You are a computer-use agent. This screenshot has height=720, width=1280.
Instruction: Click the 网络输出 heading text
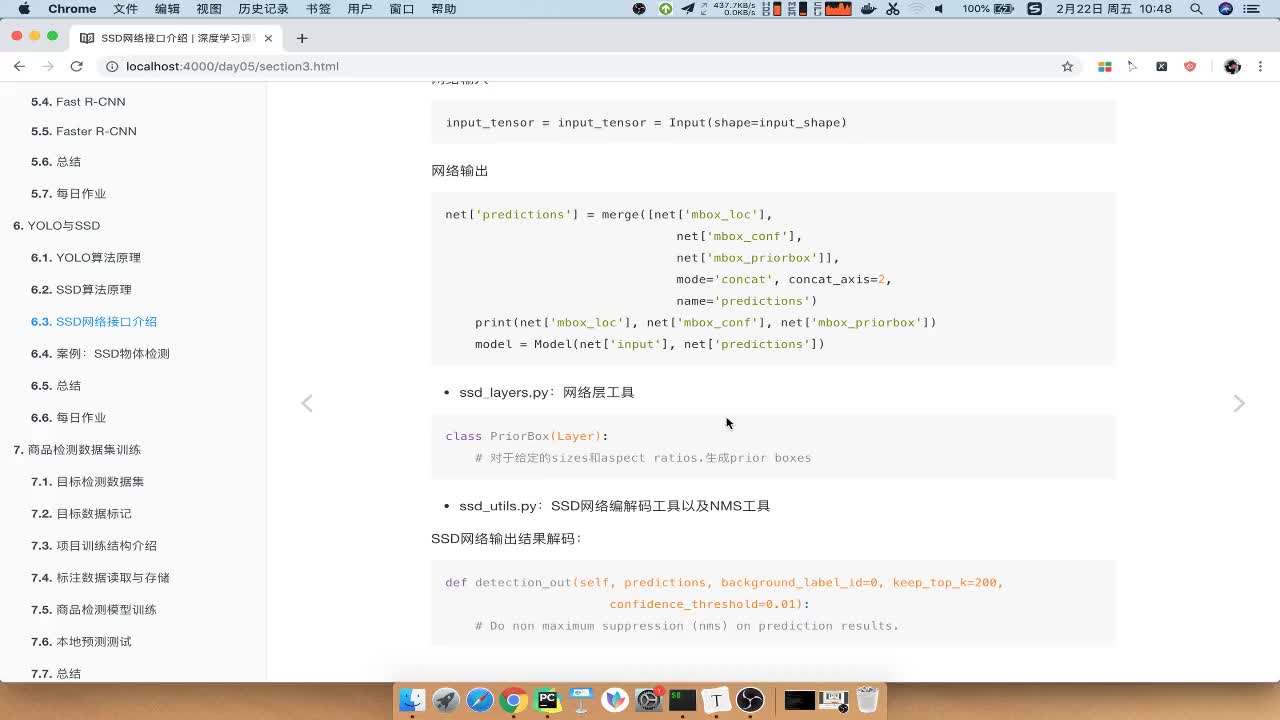(x=460, y=171)
